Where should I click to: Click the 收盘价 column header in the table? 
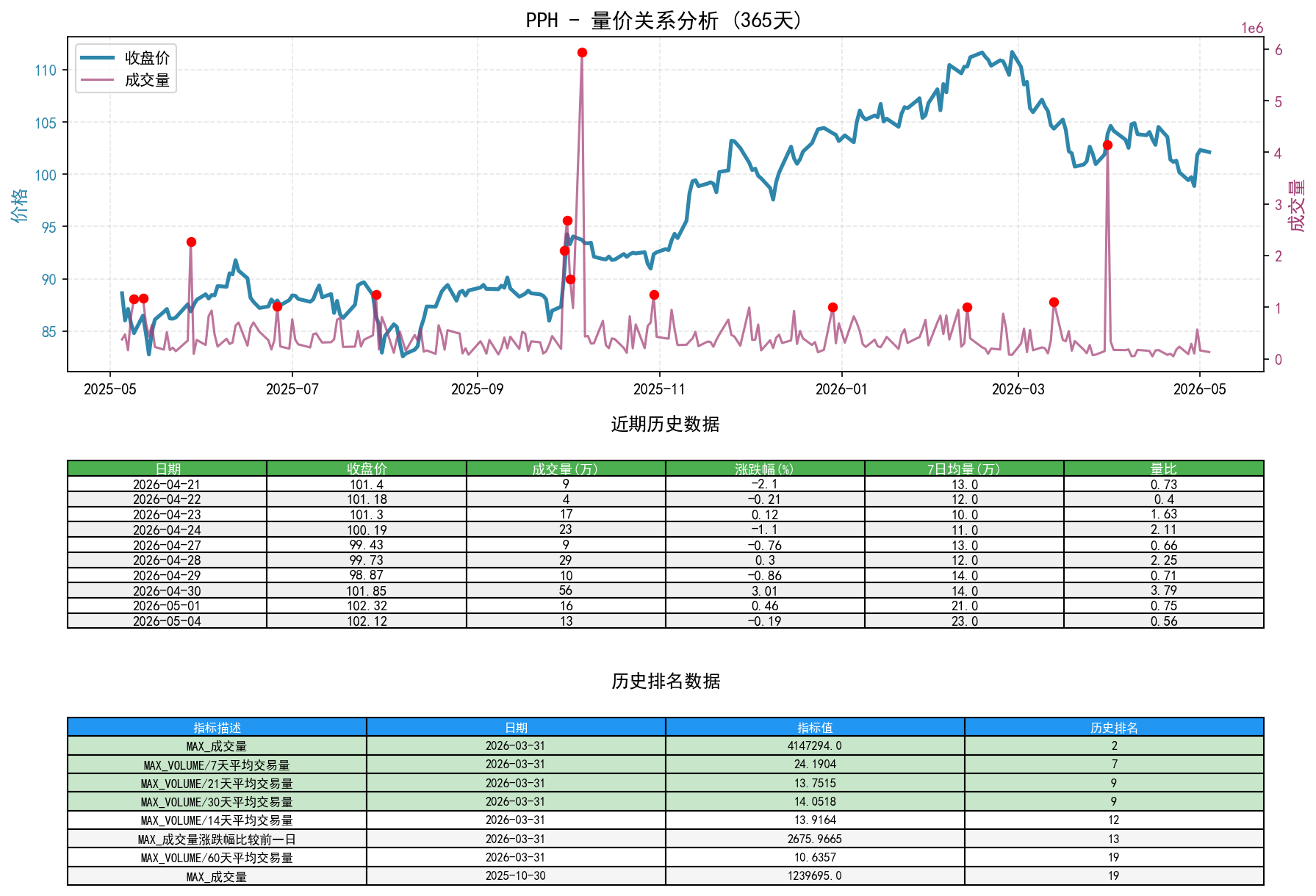(x=367, y=469)
